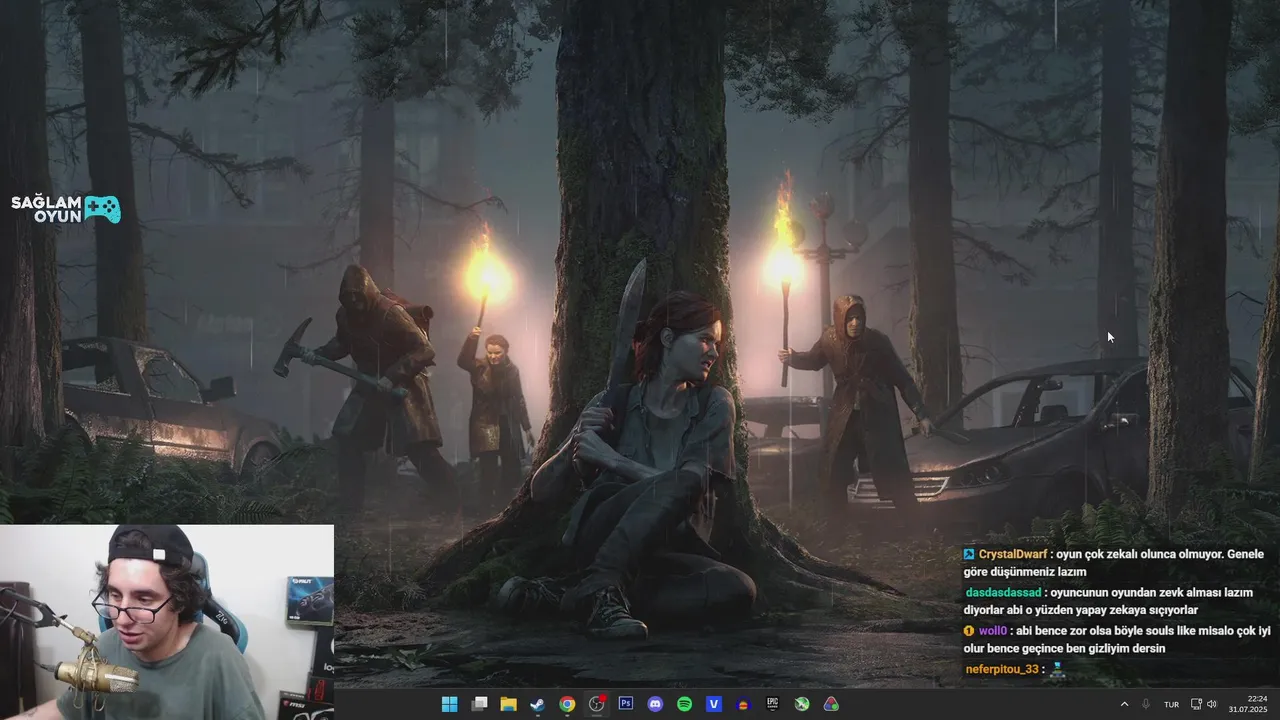This screenshot has width=1280, height=720.
Task: Click the badge next to CrystalDwarf
Action: point(969,554)
